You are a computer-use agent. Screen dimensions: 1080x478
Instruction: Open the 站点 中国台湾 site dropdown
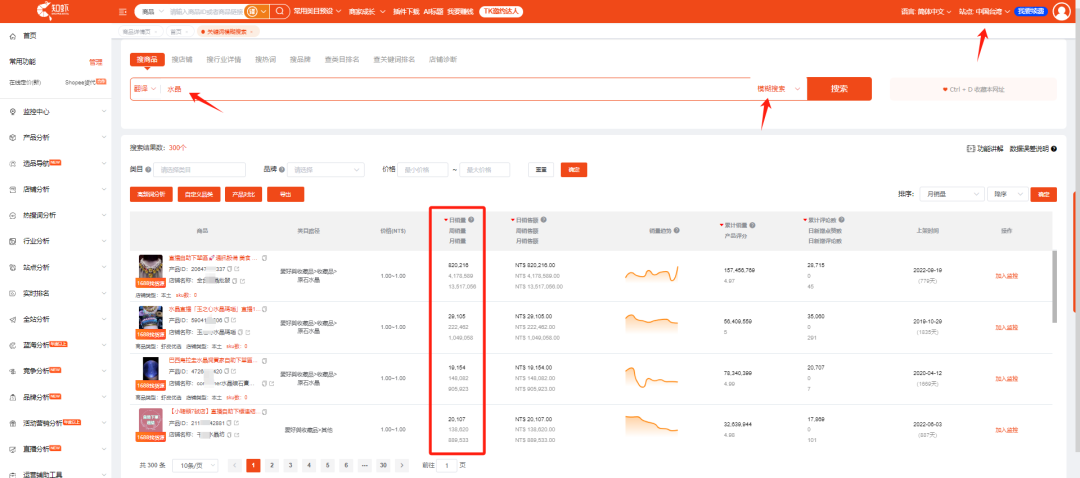click(985, 12)
